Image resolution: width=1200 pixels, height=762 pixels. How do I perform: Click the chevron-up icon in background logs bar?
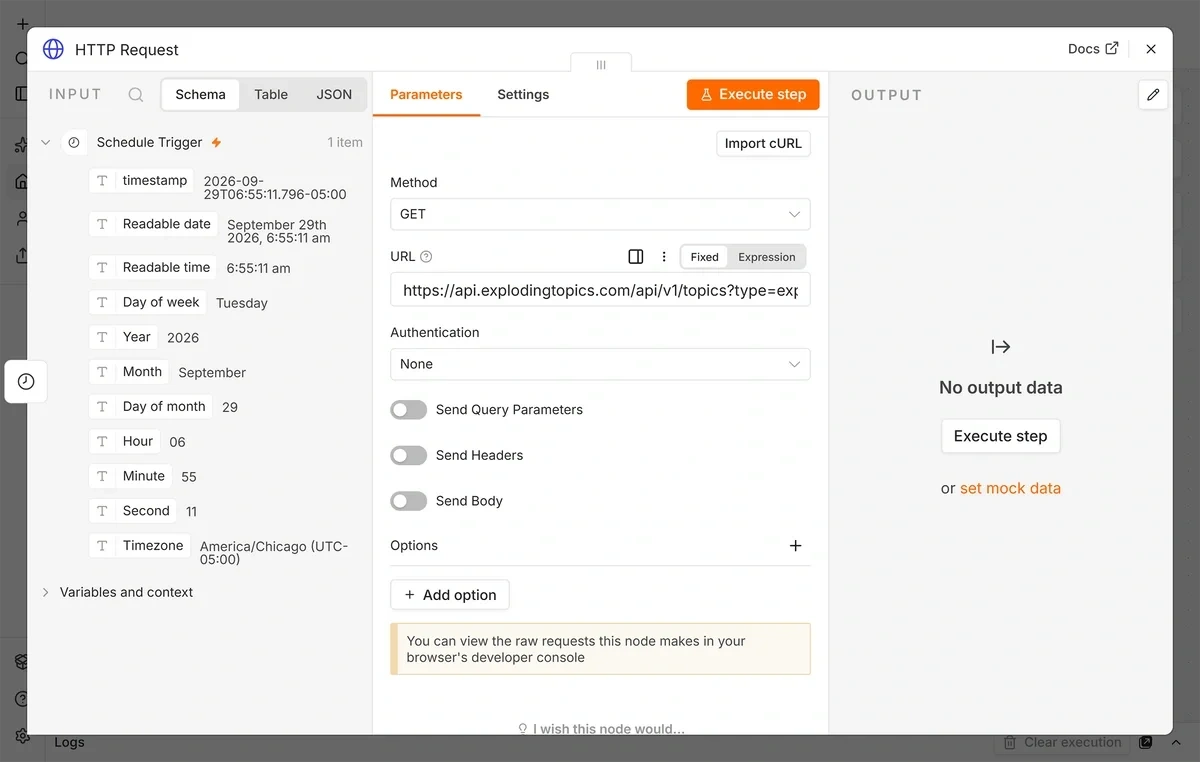(1176, 743)
